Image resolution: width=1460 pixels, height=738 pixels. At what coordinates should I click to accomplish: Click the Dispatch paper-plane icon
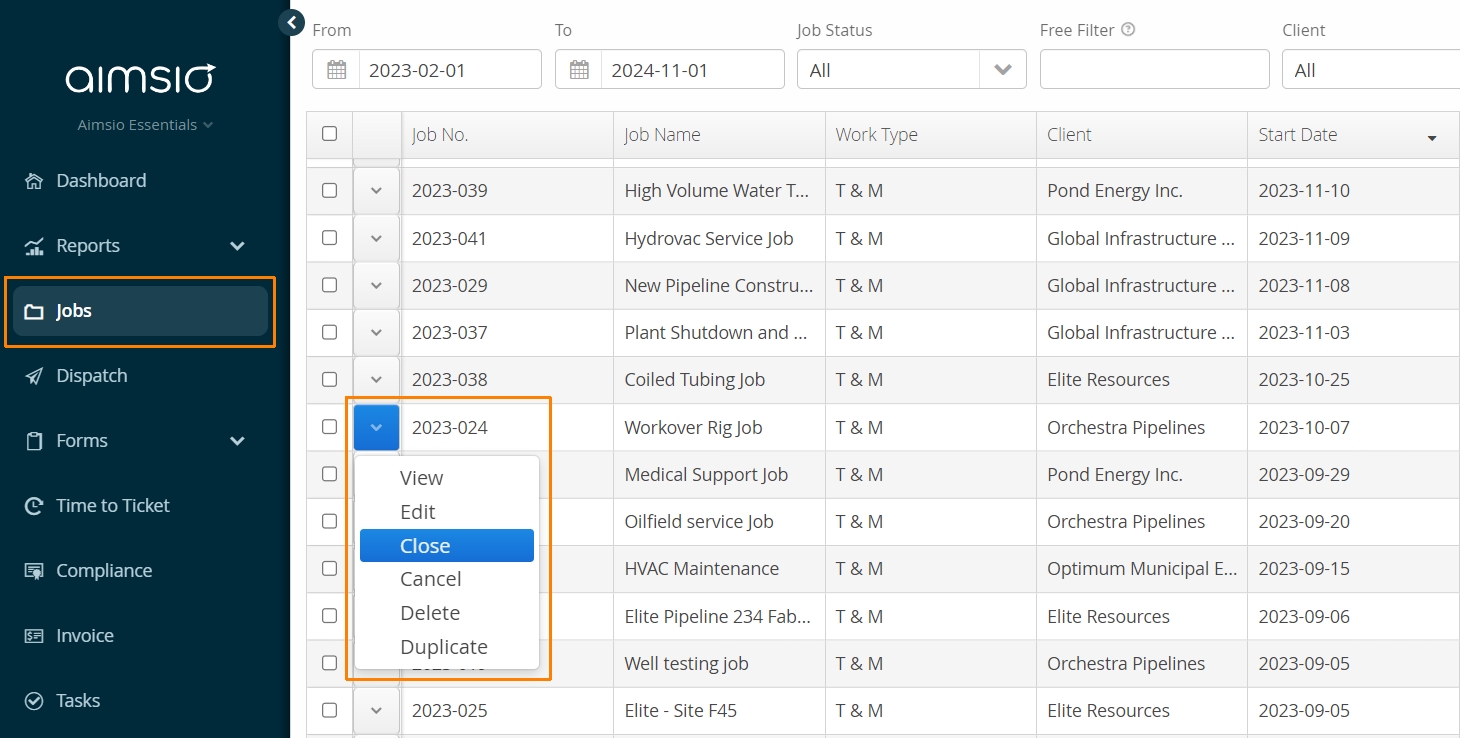coord(34,376)
